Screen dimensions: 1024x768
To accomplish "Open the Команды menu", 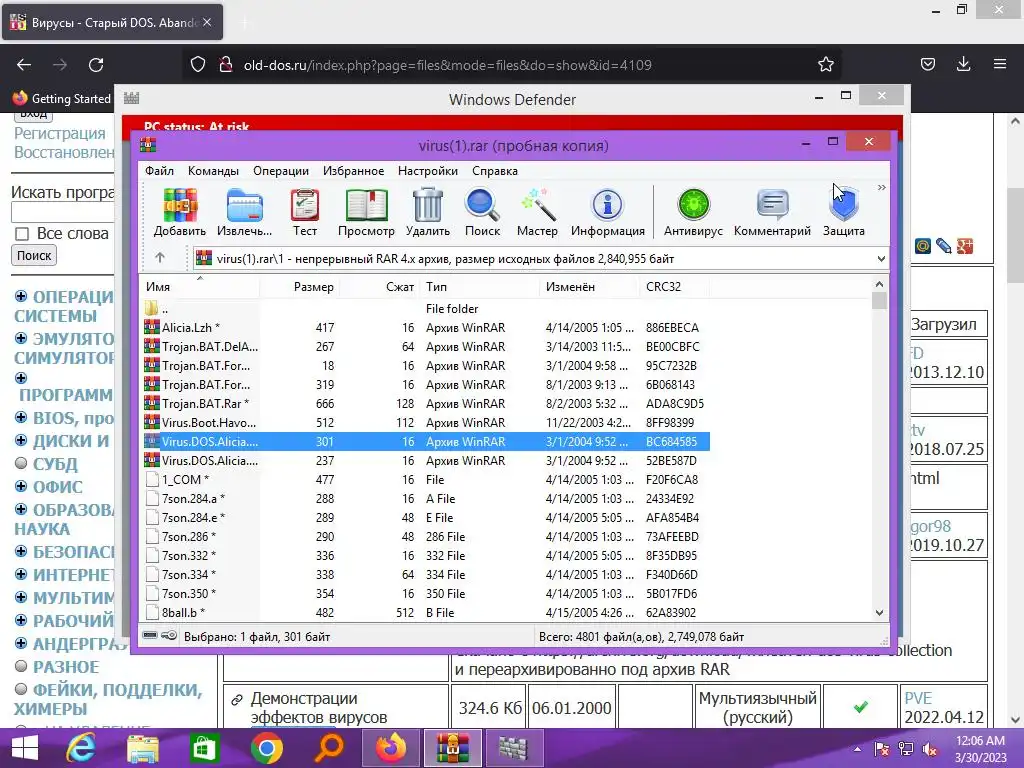I will coord(214,170).
